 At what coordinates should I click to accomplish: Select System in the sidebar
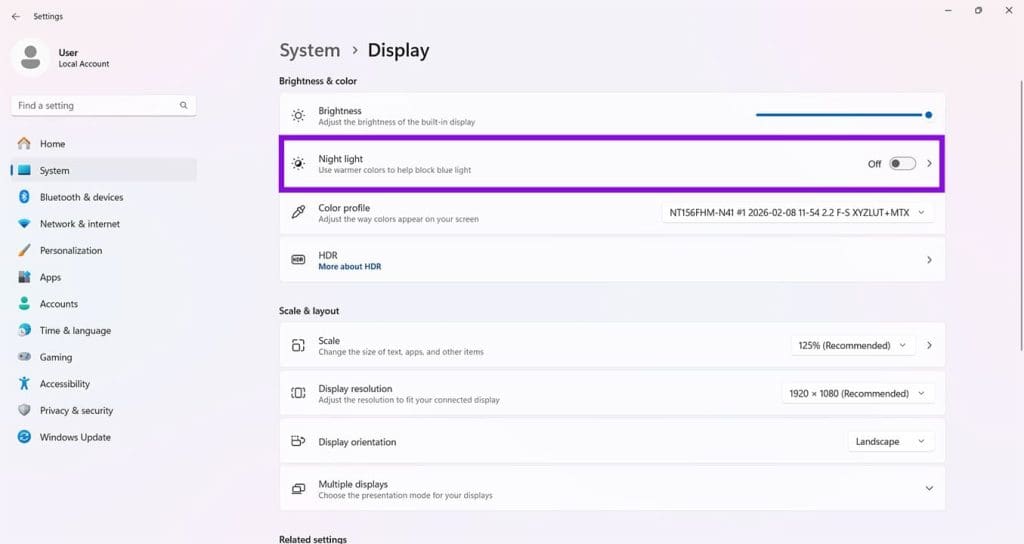point(103,170)
